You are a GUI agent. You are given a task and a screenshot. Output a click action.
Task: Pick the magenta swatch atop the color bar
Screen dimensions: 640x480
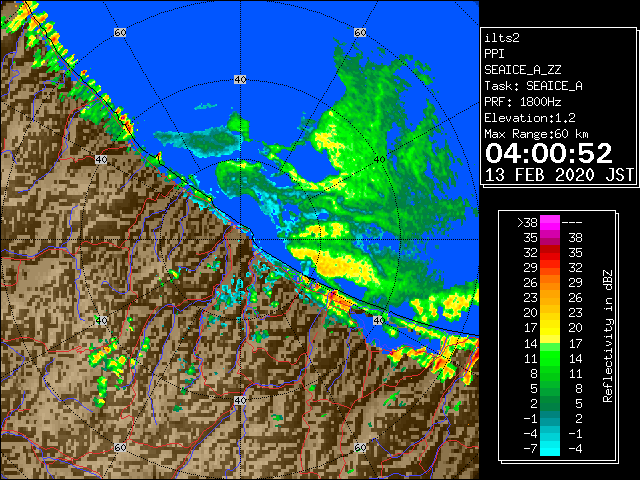[550, 223]
